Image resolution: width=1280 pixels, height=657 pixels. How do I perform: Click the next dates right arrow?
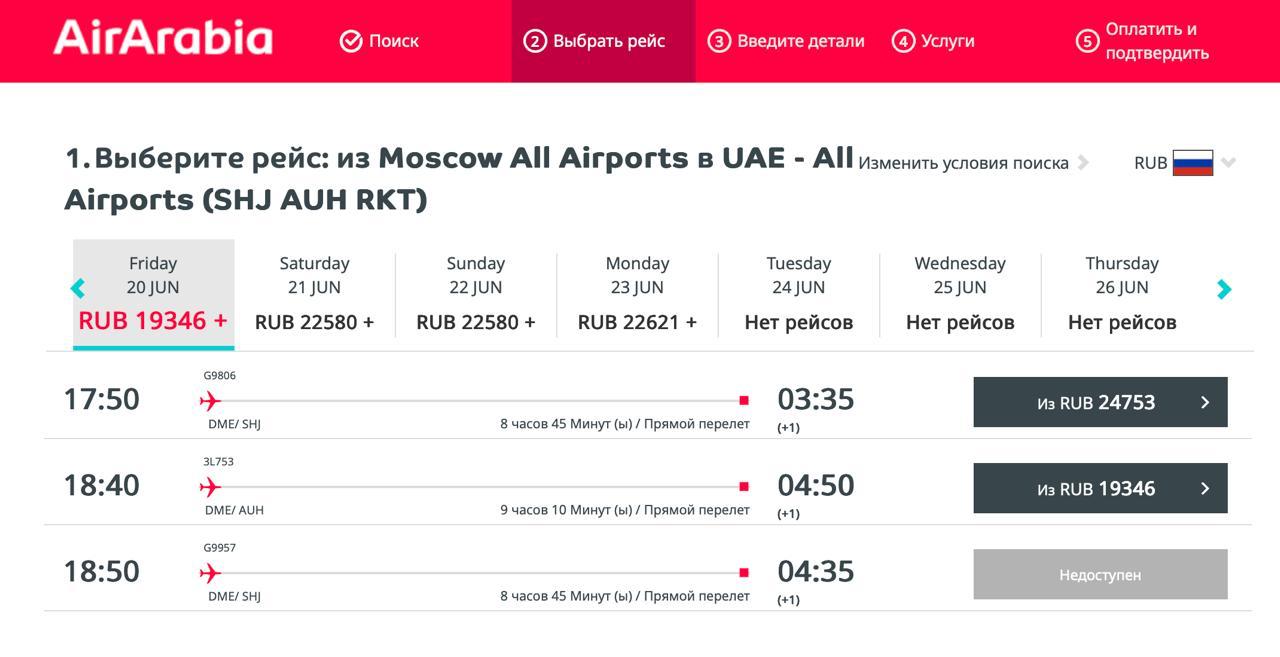[x=1224, y=289]
